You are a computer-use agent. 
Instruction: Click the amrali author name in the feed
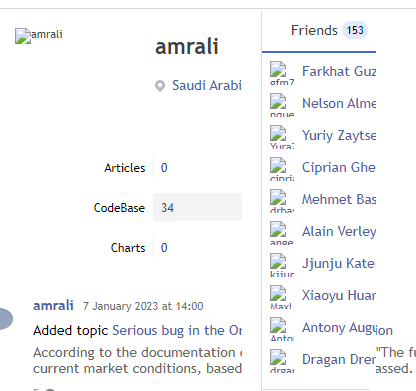[53, 305]
